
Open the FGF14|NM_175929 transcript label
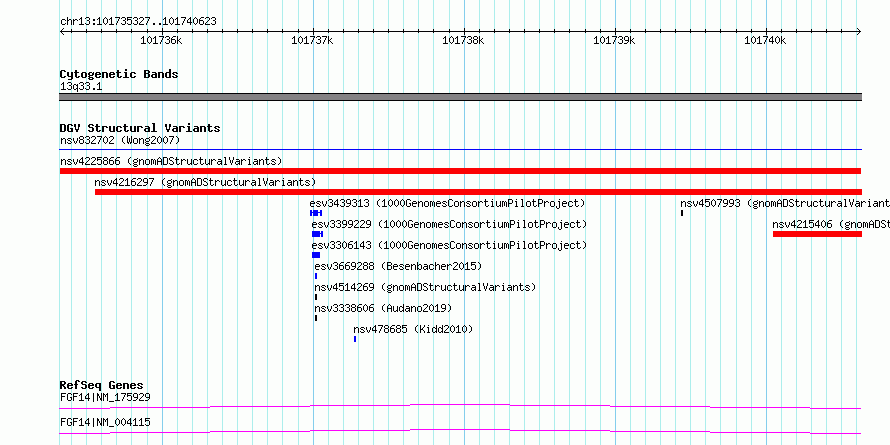point(105,397)
